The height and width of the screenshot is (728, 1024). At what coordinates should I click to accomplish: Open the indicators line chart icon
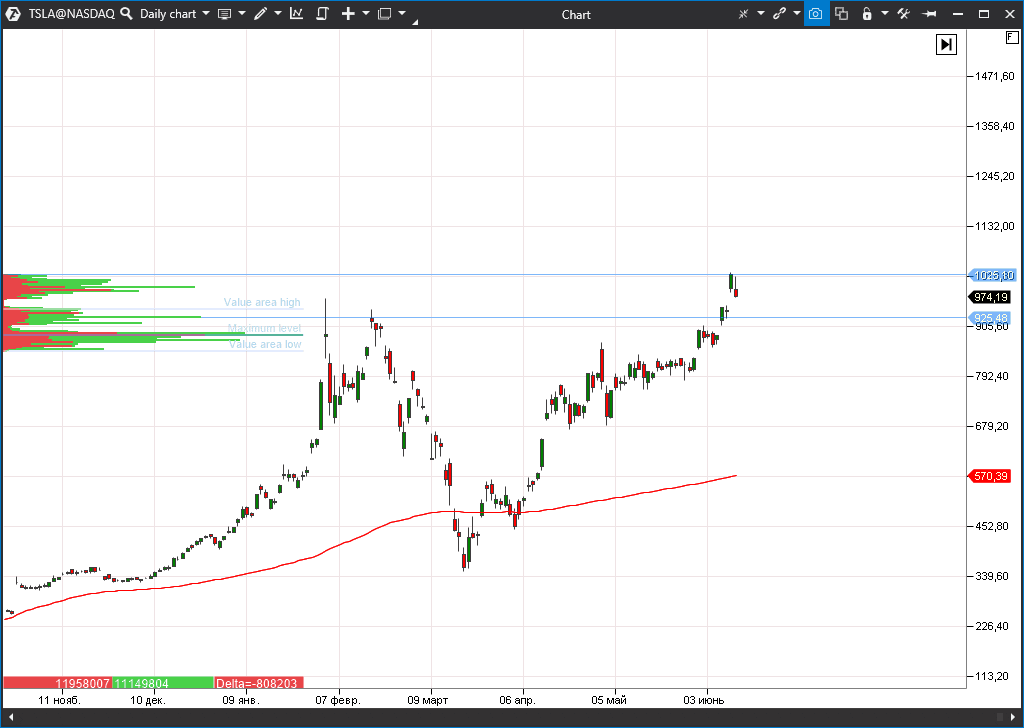[297, 14]
